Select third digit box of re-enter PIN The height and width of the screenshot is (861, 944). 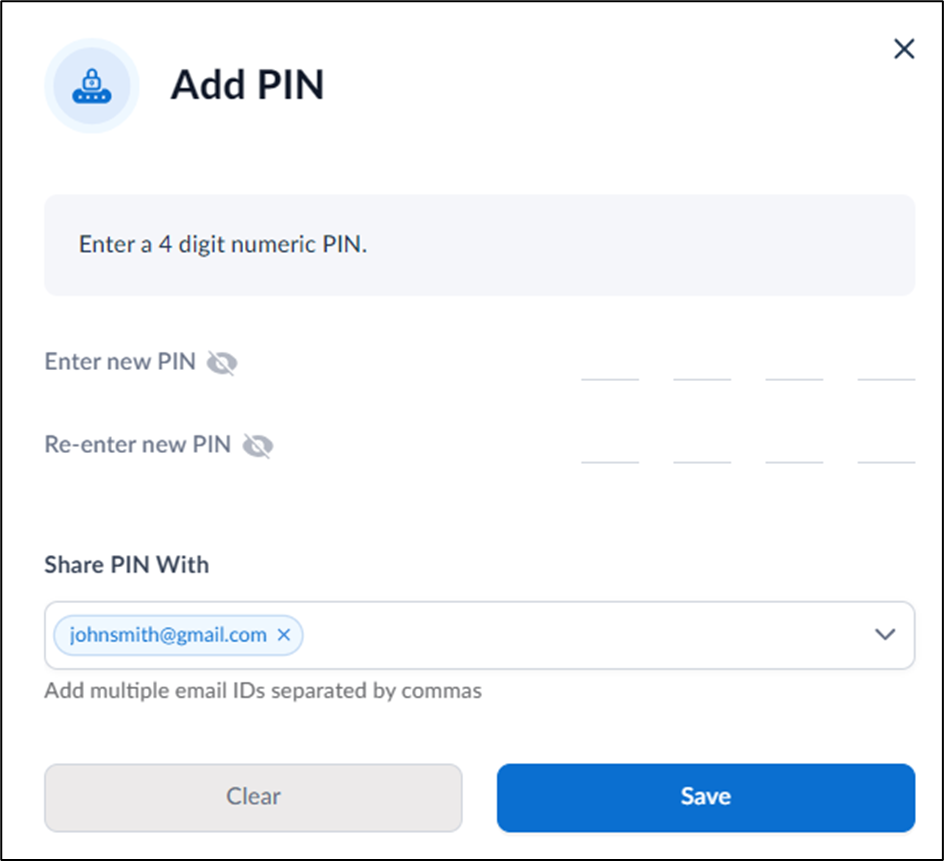(x=794, y=447)
